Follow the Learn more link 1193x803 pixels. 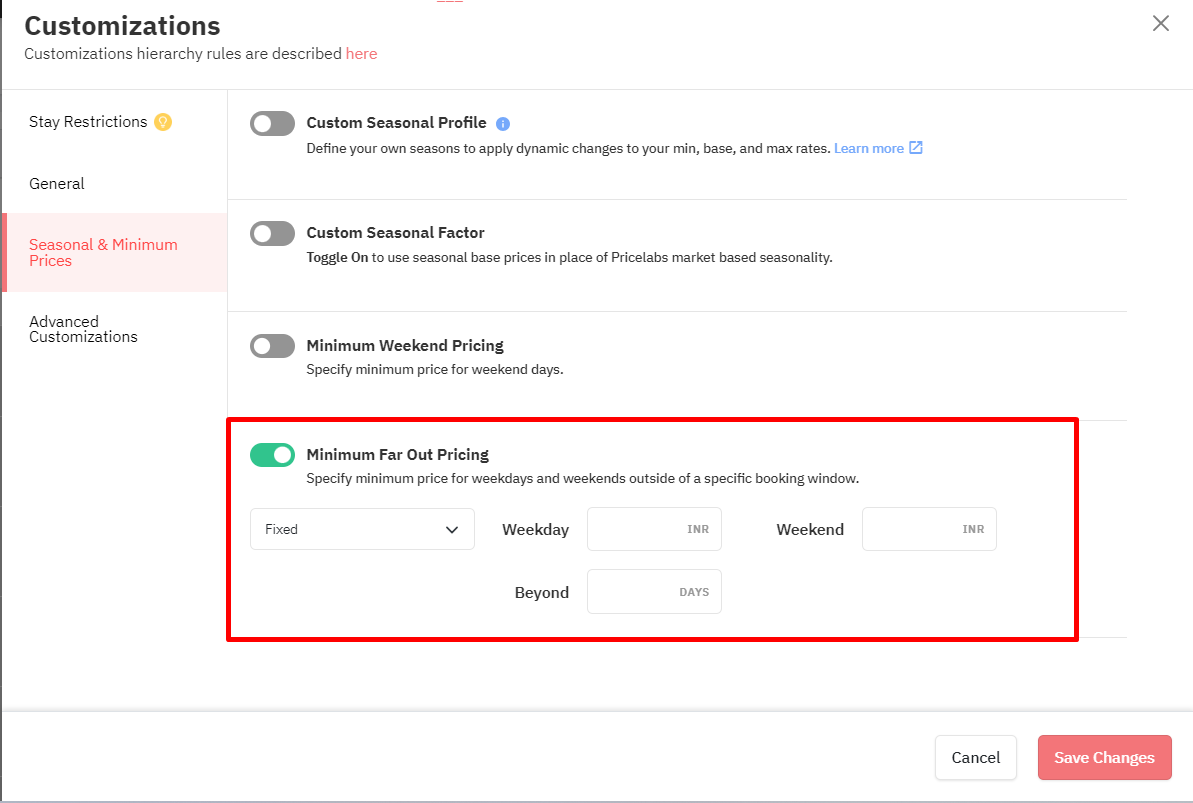(869, 148)
